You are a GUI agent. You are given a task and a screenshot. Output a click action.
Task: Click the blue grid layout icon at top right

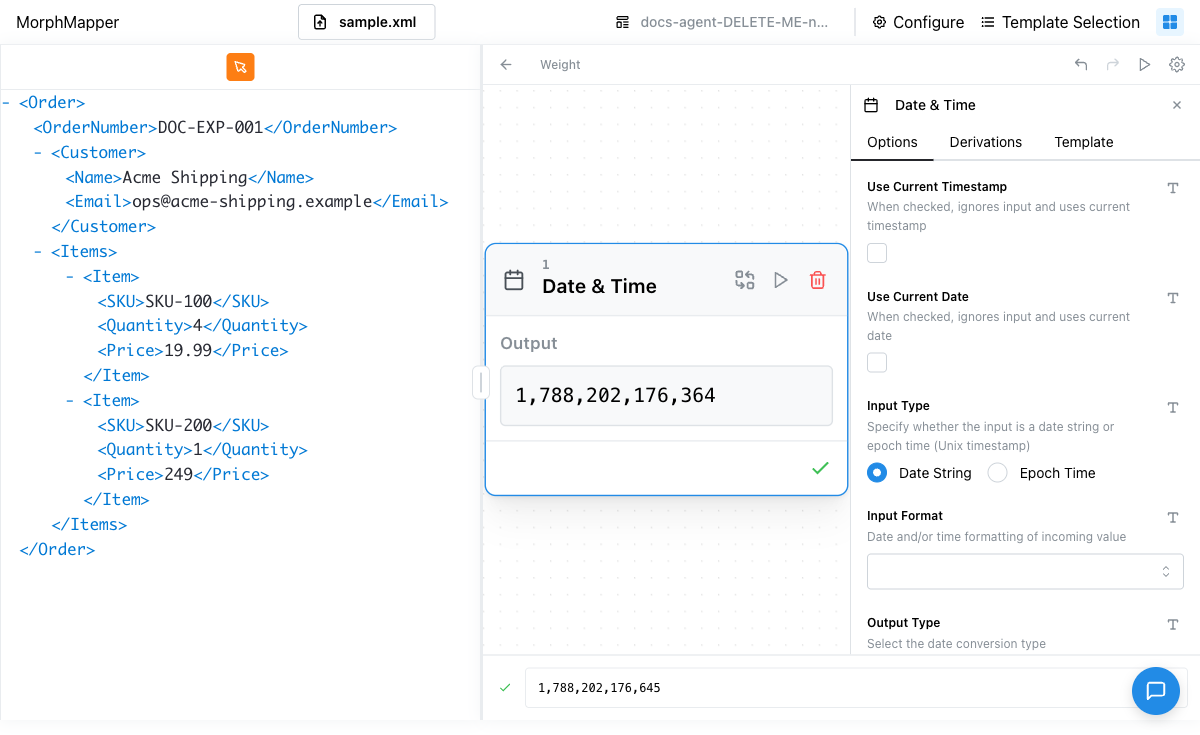click(1169, 22)
